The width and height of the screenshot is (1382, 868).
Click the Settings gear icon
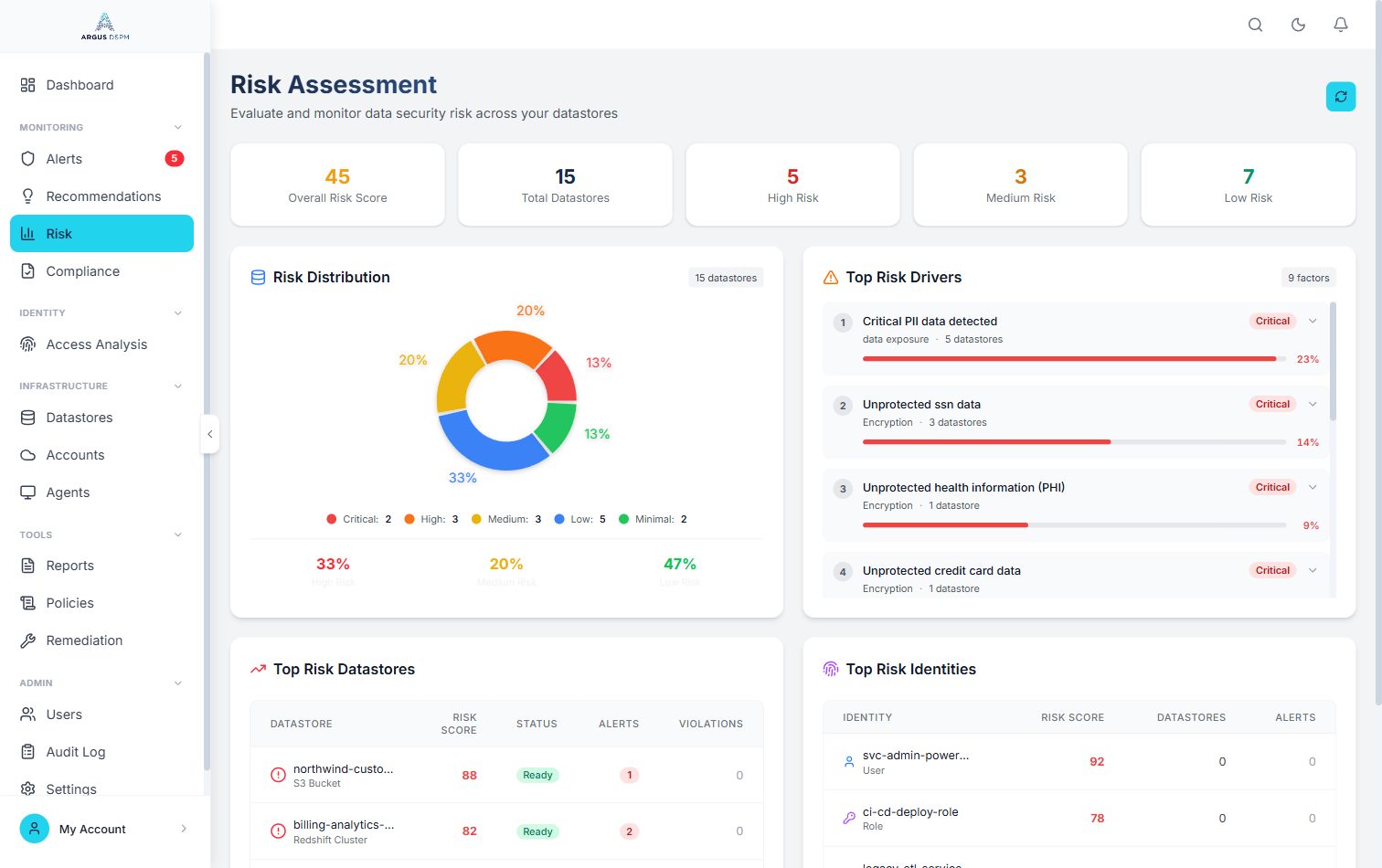coord(28,789)
